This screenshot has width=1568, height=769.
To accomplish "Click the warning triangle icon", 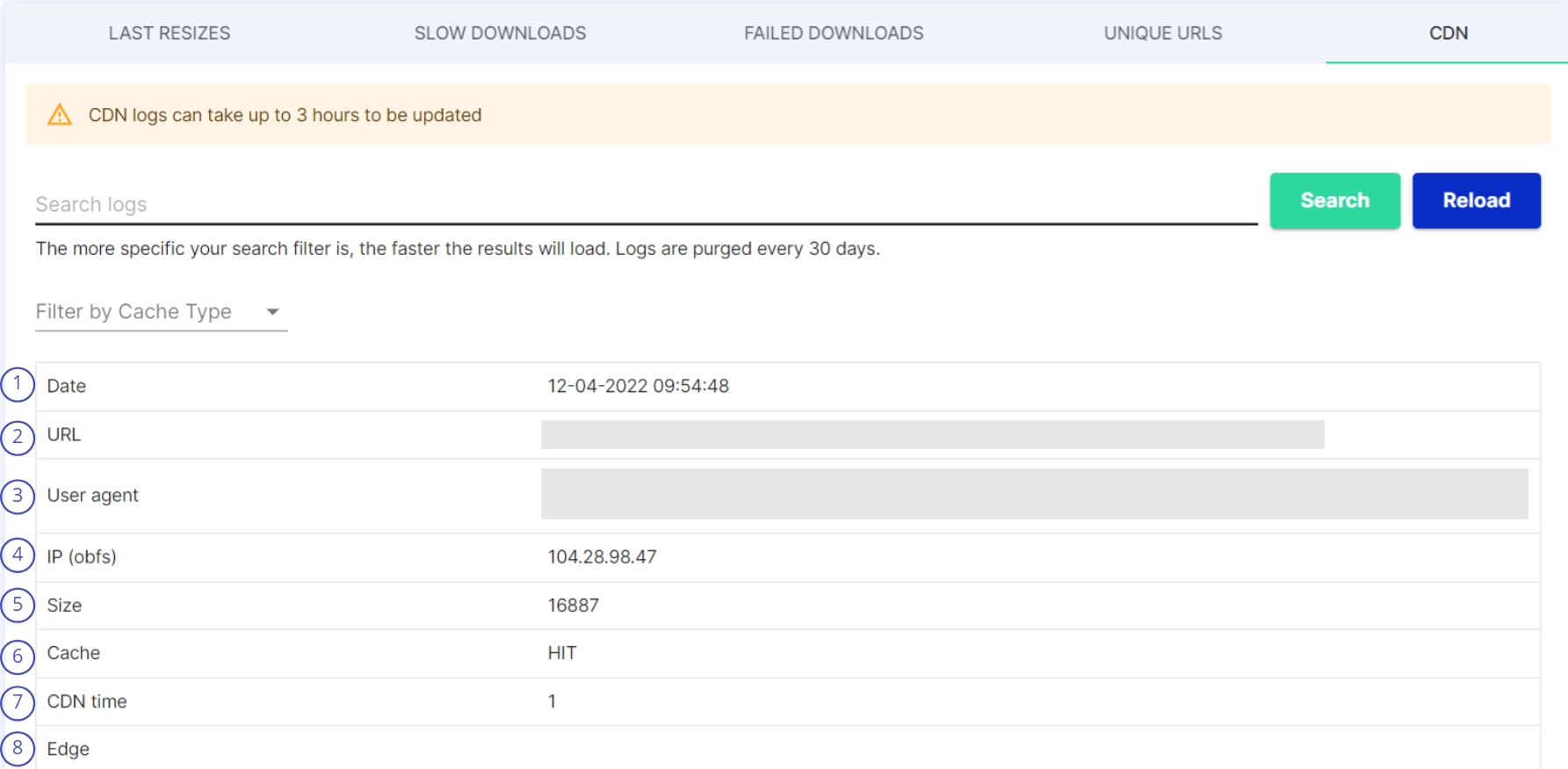I will click(x=60, y=115).
